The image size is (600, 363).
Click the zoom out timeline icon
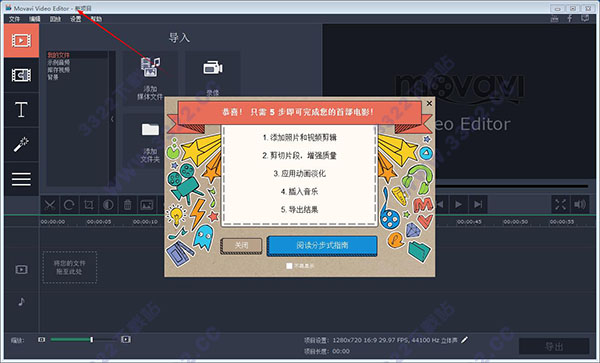[42, 339]
